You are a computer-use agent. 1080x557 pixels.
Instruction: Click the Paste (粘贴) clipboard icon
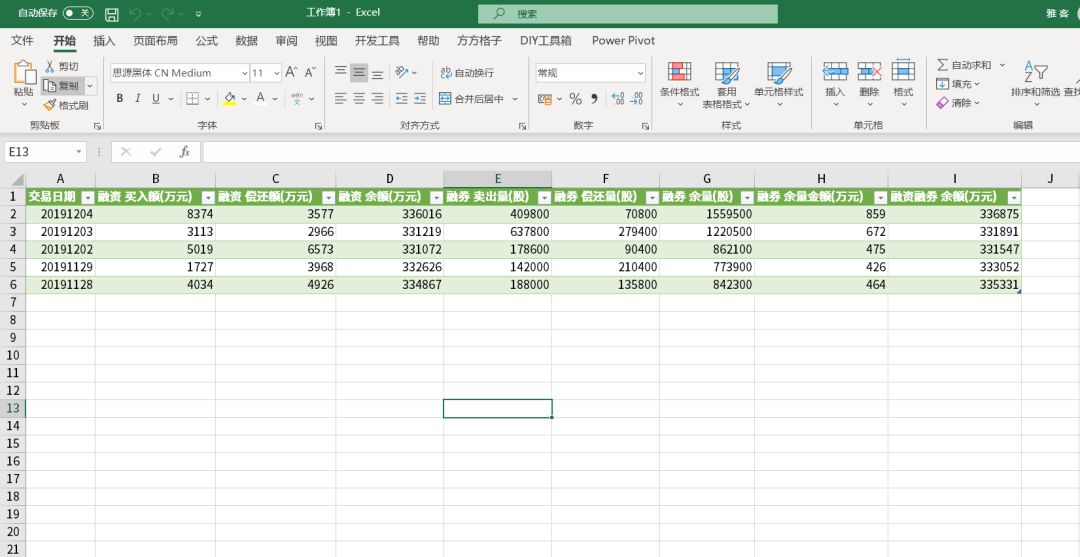coord(23,73)
